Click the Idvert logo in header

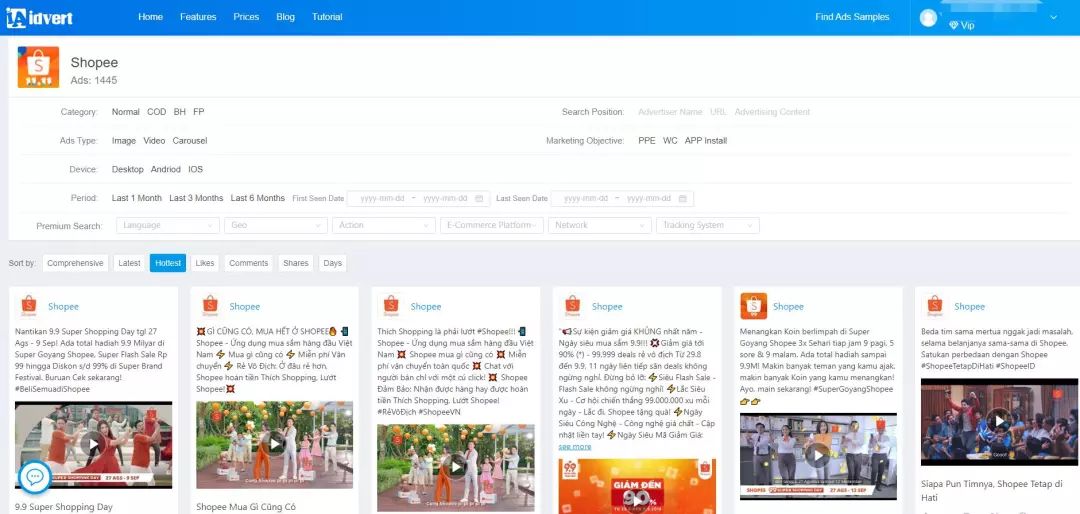click(x=40, y=17)
